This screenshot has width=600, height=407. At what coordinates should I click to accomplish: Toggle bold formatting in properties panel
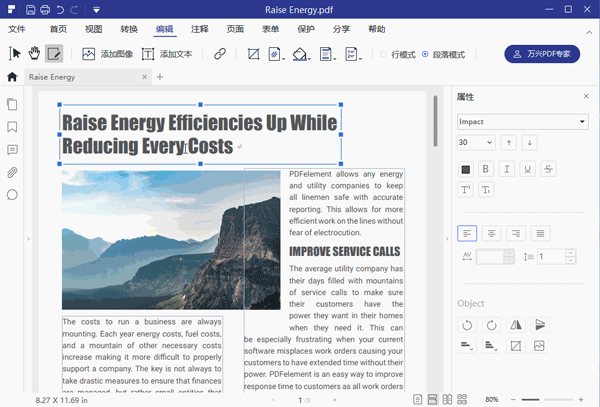click(x=486, y=169)
